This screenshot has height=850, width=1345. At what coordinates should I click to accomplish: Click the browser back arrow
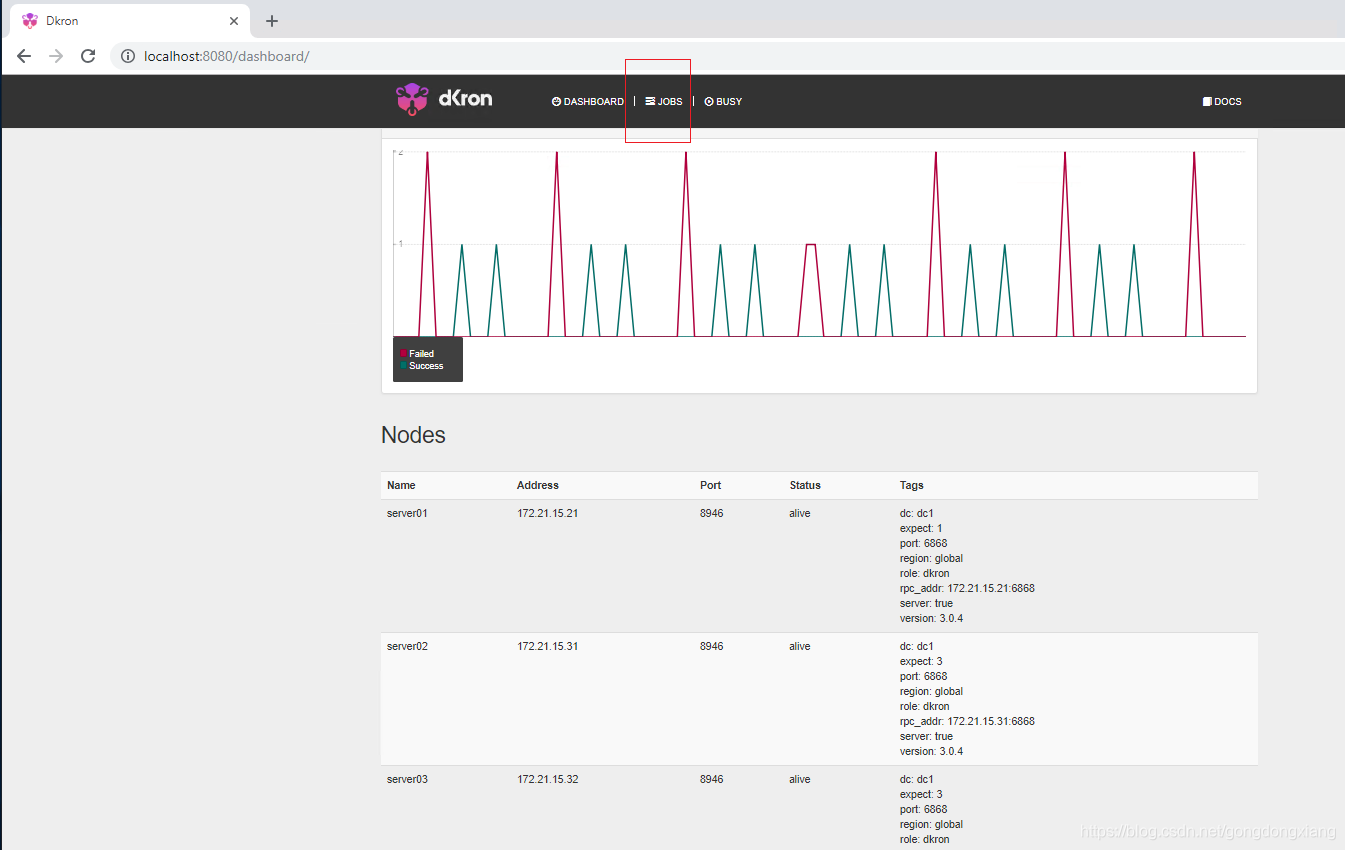[x=24, y=56]
